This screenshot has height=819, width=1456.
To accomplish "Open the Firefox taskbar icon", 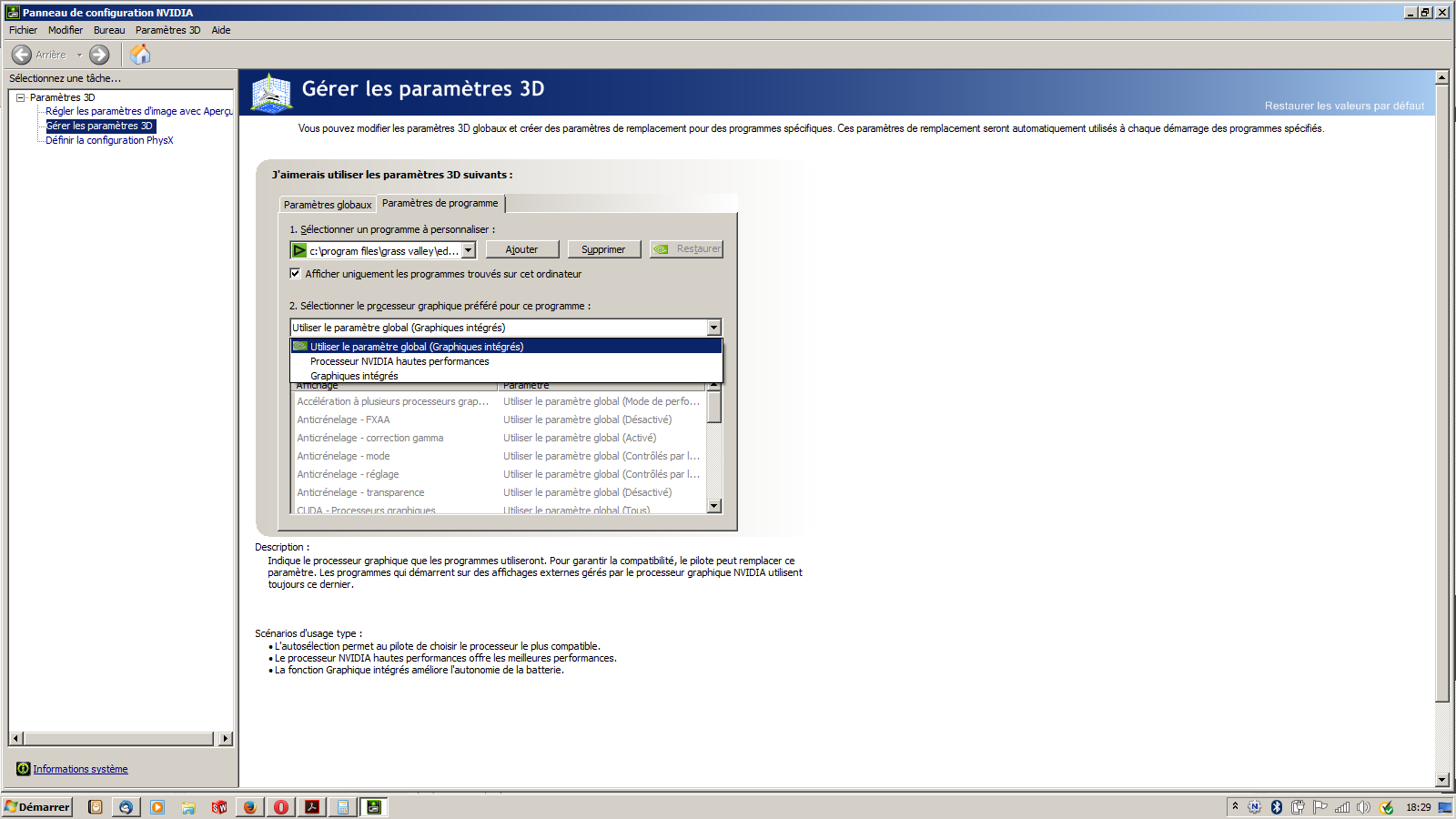I will point(249,807).
